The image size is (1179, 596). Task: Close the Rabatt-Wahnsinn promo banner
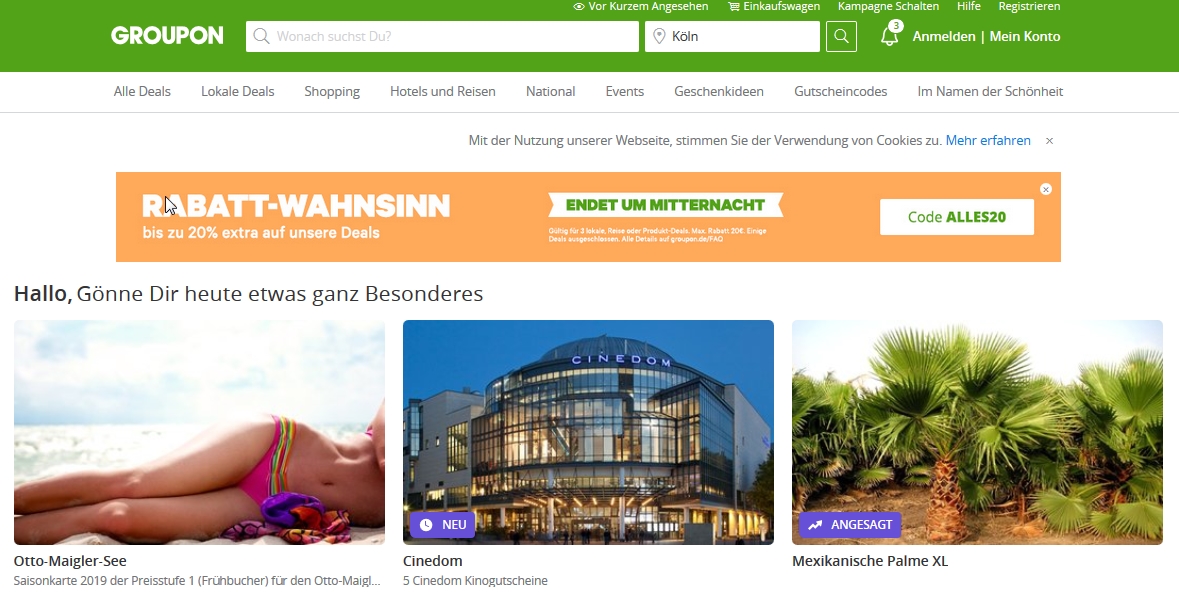pos(1045,189)
